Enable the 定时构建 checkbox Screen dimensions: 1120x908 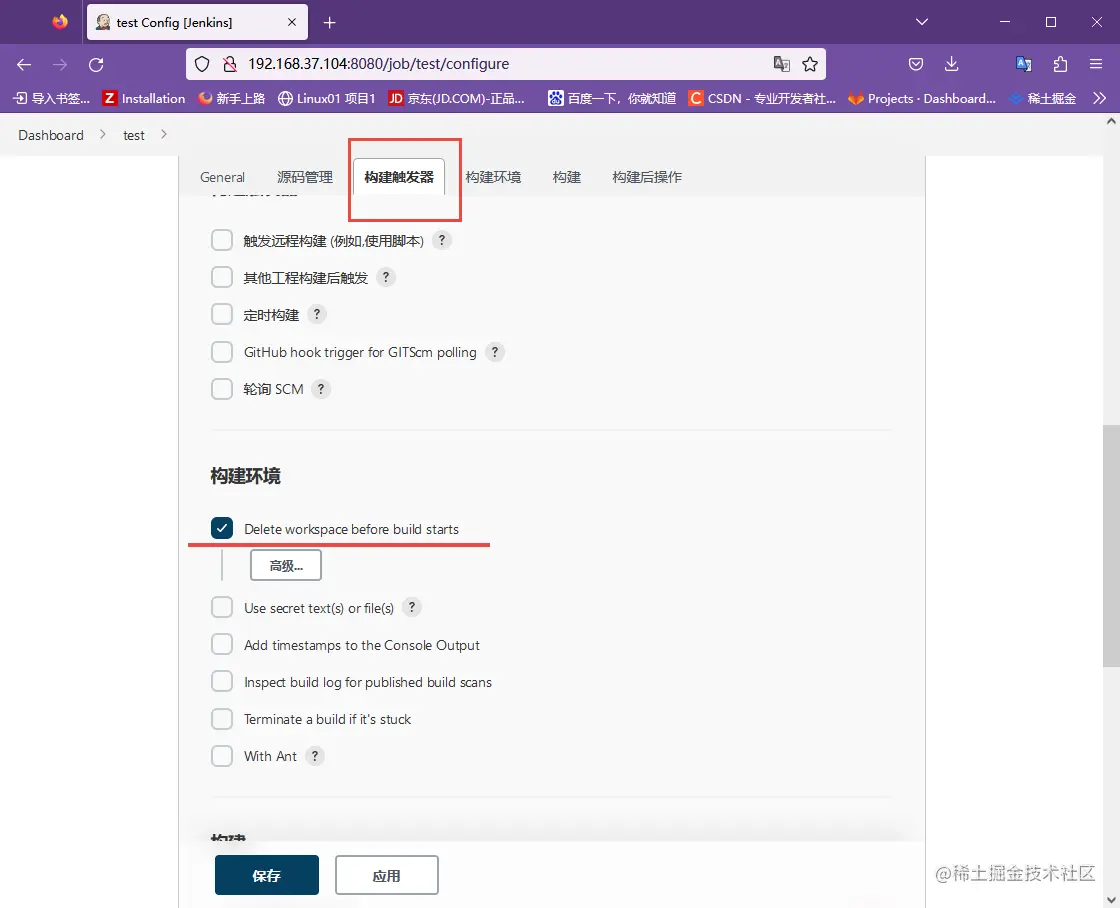221,314
